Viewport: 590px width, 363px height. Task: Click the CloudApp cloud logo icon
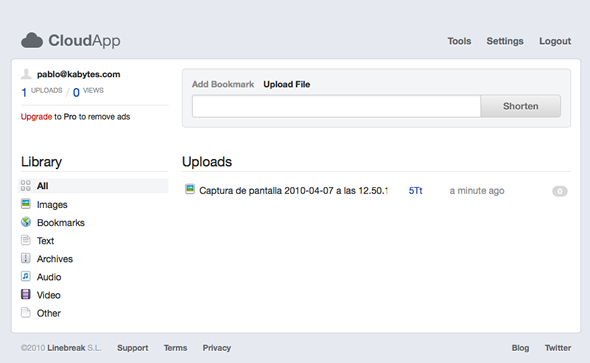[32, 40]
